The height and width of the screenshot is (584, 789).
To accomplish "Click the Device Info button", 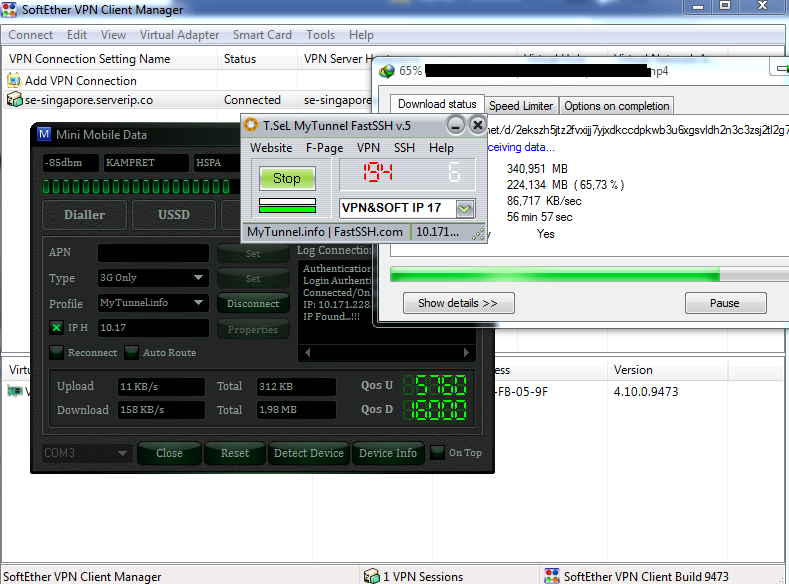I will coord(388,453).
